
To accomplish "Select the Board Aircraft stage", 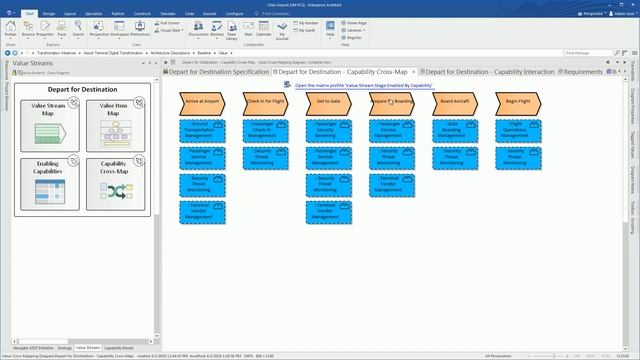I will tap(455, 104).
